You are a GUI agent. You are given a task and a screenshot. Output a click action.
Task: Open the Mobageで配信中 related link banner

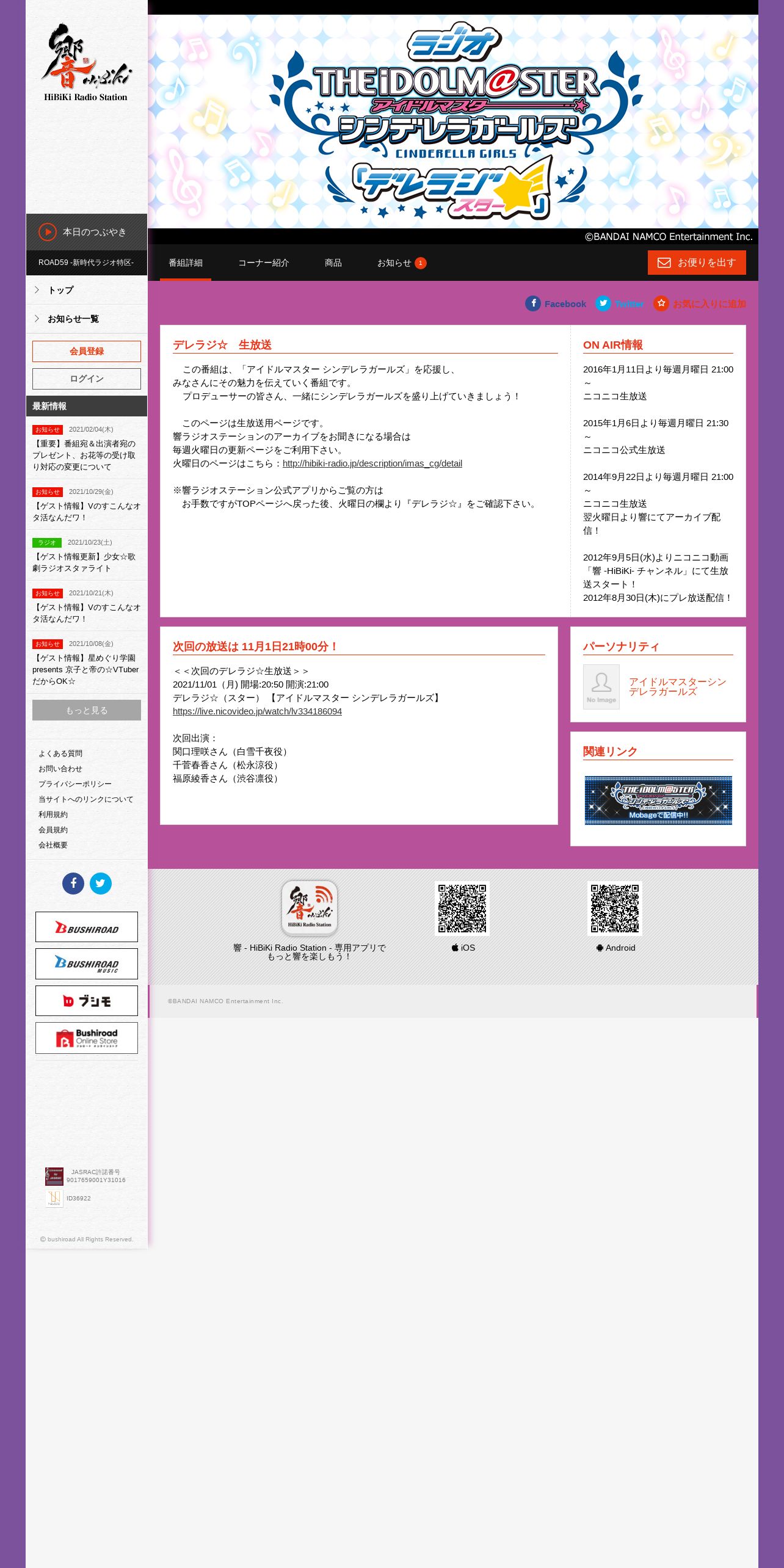point(658,800)
